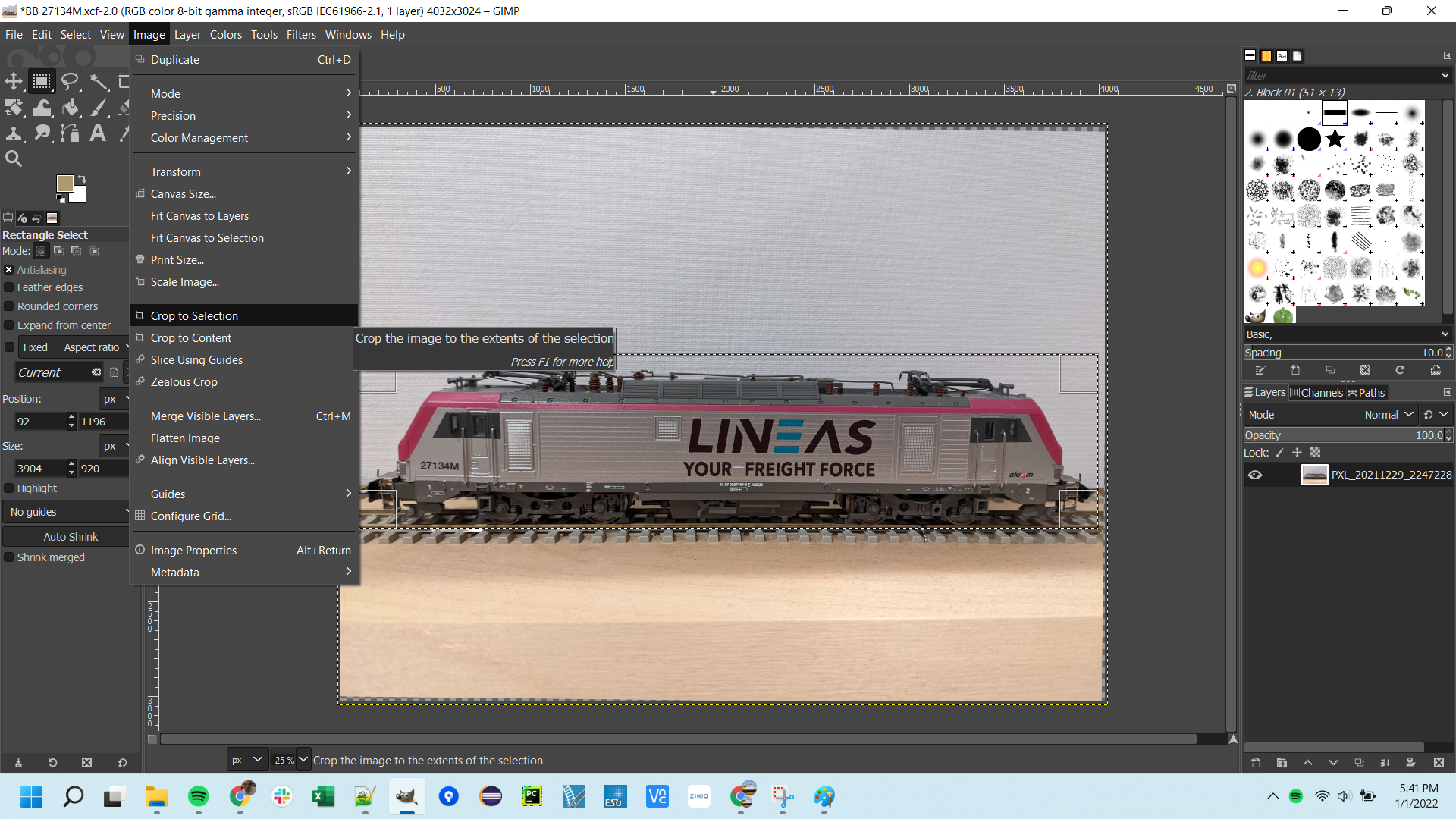1456x819 pixels.
Task: Click the white background color swatch
Action: (80, 196)
